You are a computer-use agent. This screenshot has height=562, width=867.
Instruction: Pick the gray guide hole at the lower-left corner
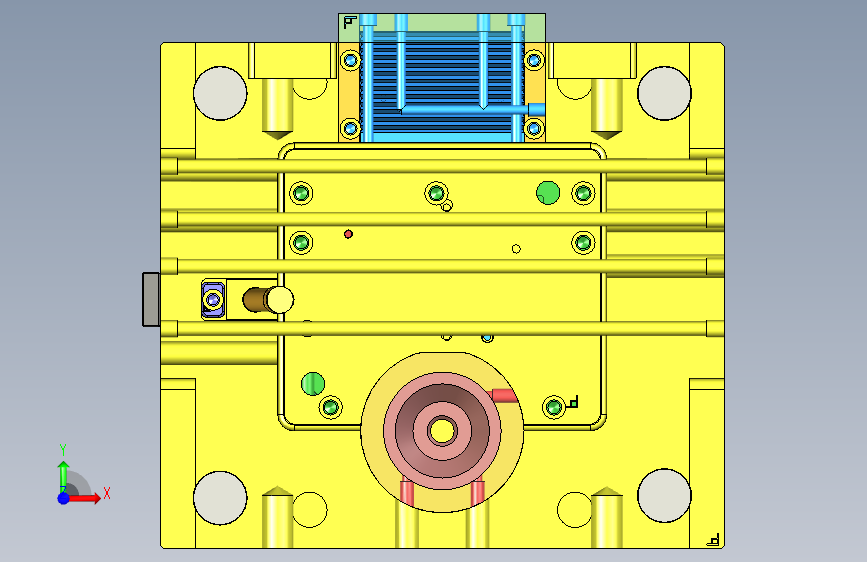(x=220, y=498)
